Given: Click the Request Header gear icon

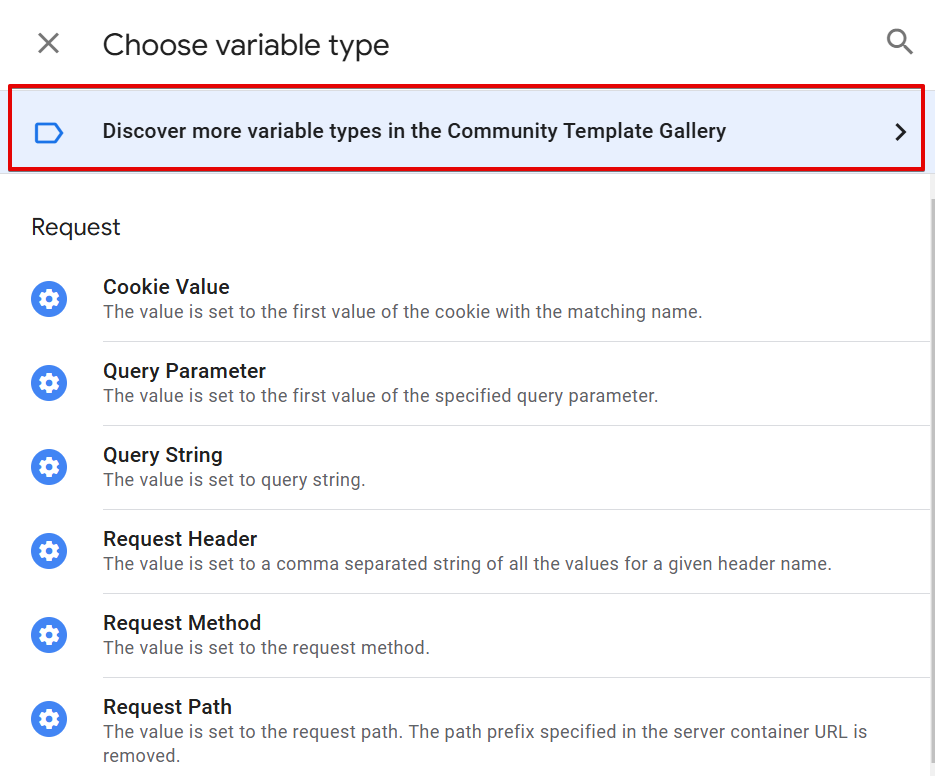Looking at the screenshot, I should coord(49,551).
